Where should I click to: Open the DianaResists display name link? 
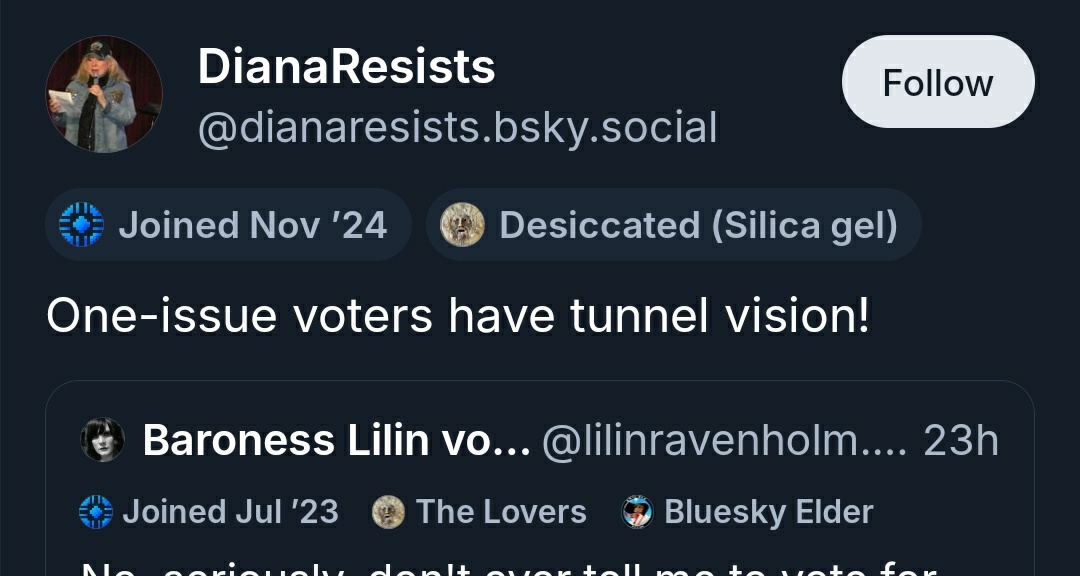pos(346,67)
